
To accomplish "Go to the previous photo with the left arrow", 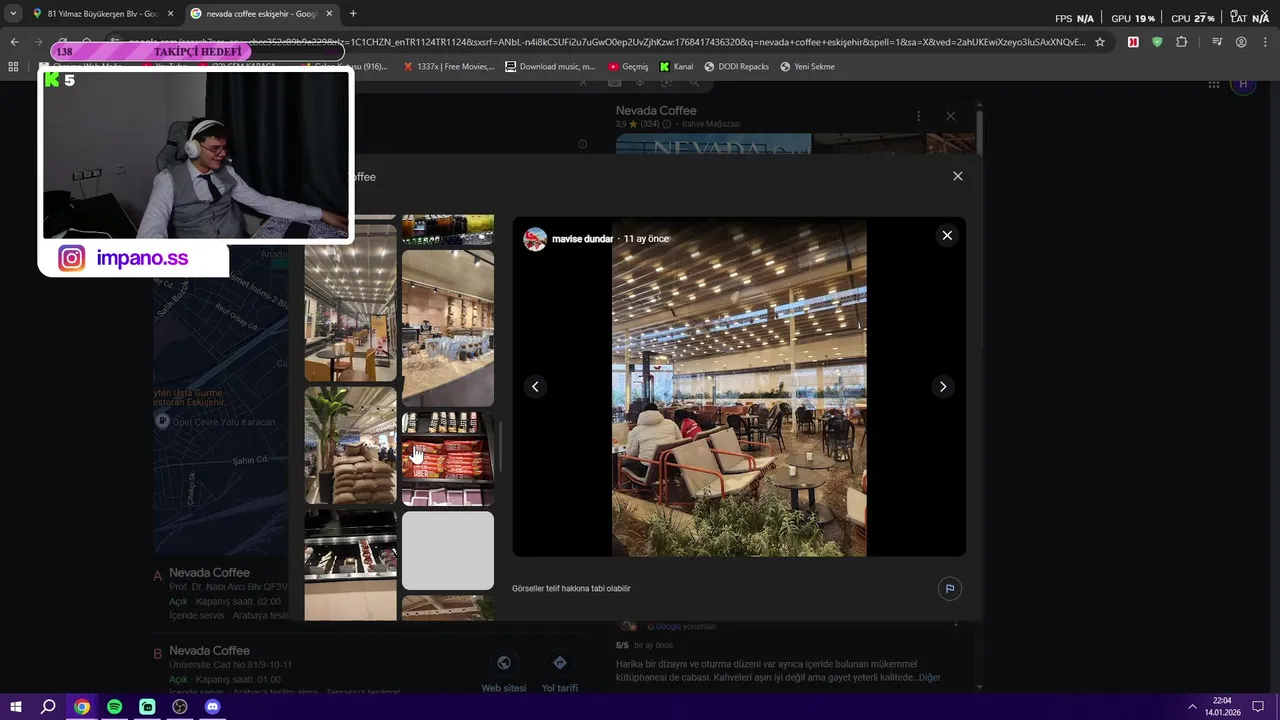I will [x=535, y=387].
